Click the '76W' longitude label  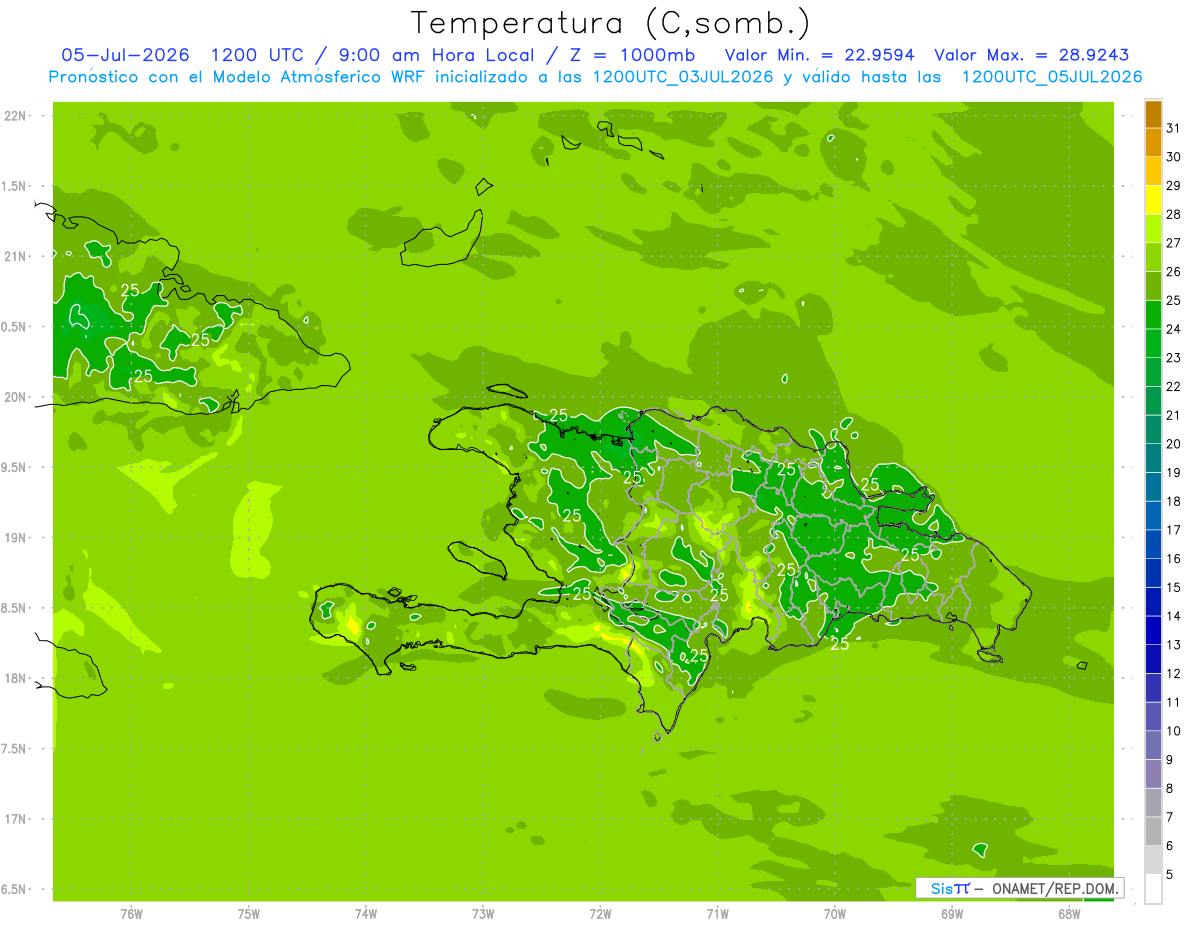pyautogui.click(x=131, y=913)
